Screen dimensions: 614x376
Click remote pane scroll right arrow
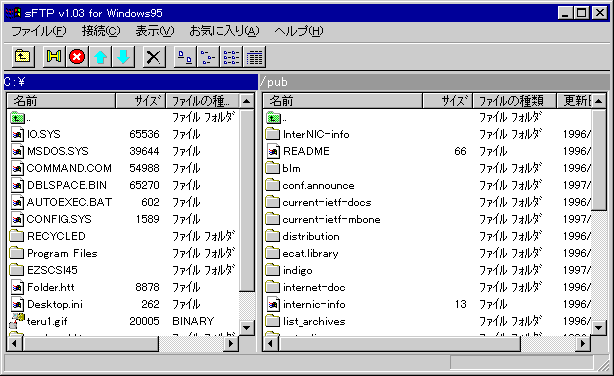click(583, 344)
